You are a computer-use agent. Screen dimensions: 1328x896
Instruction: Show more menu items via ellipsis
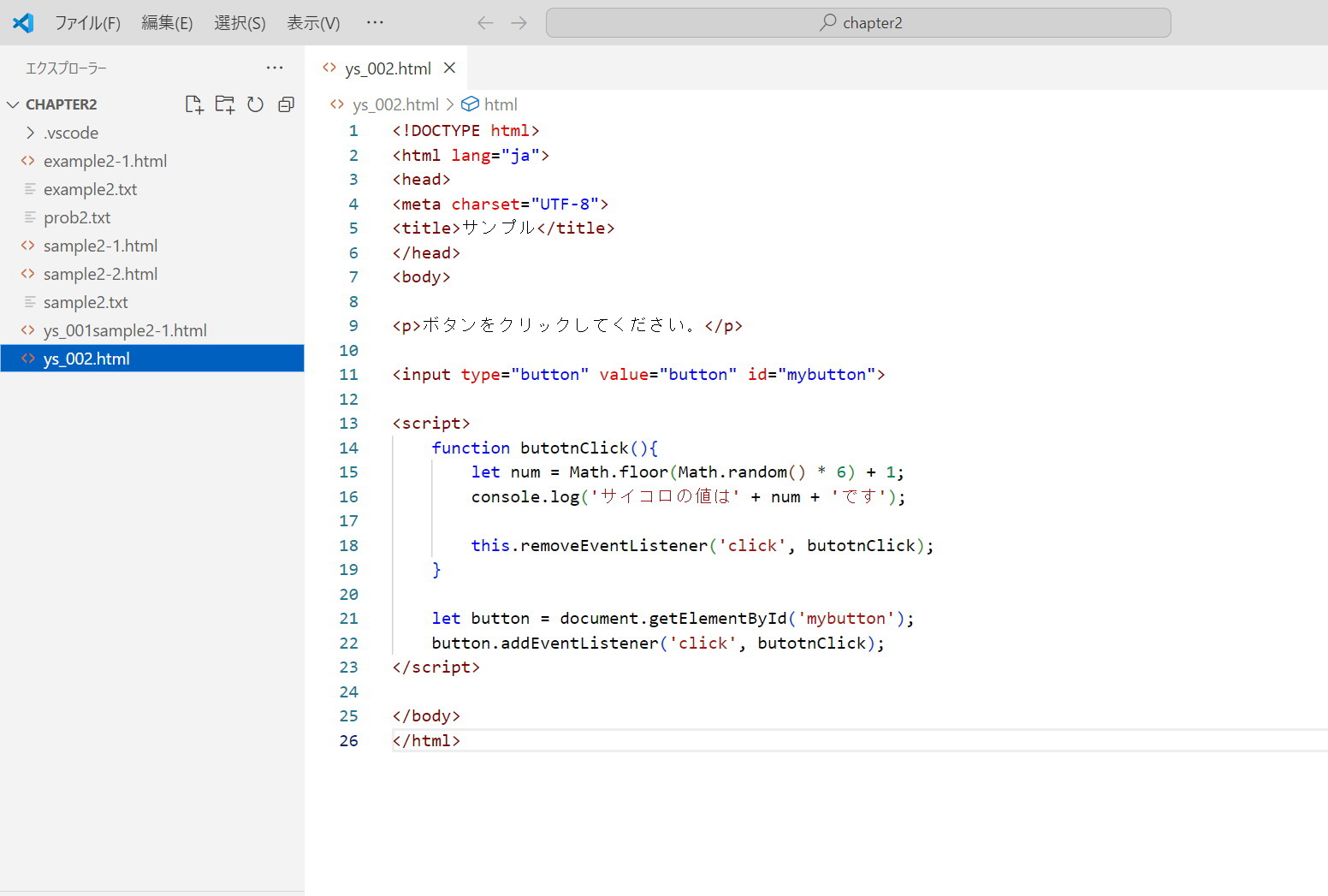click(x=375, y=23)
